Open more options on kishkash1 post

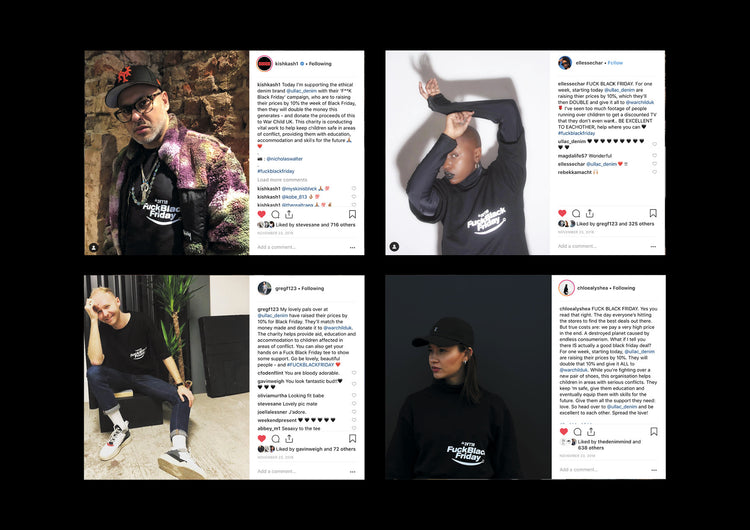tap(353, 247)
